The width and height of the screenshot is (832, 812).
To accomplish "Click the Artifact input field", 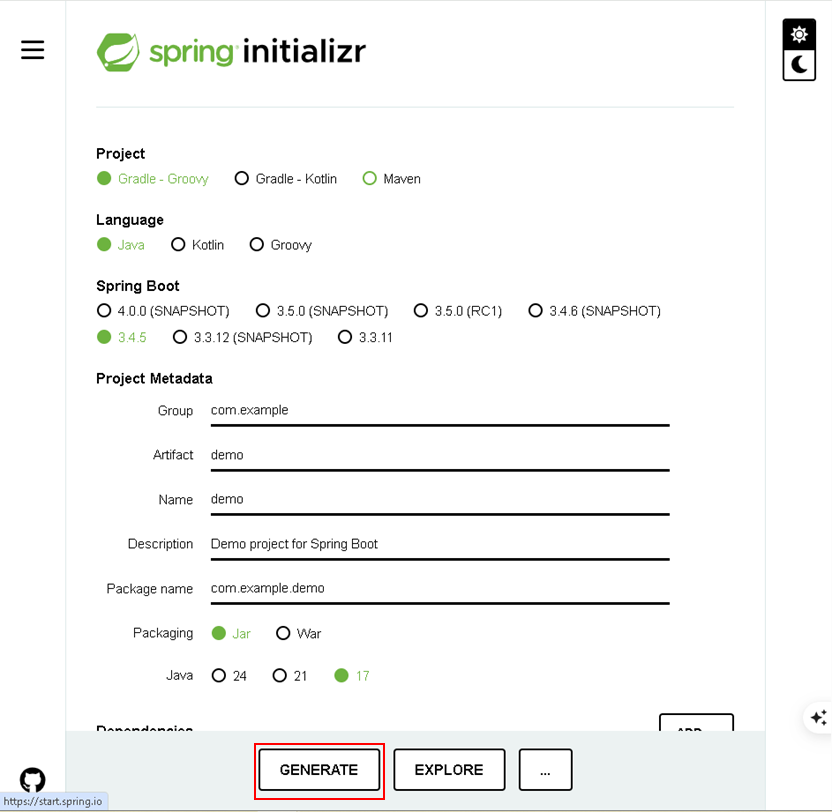I will [440, 455].
